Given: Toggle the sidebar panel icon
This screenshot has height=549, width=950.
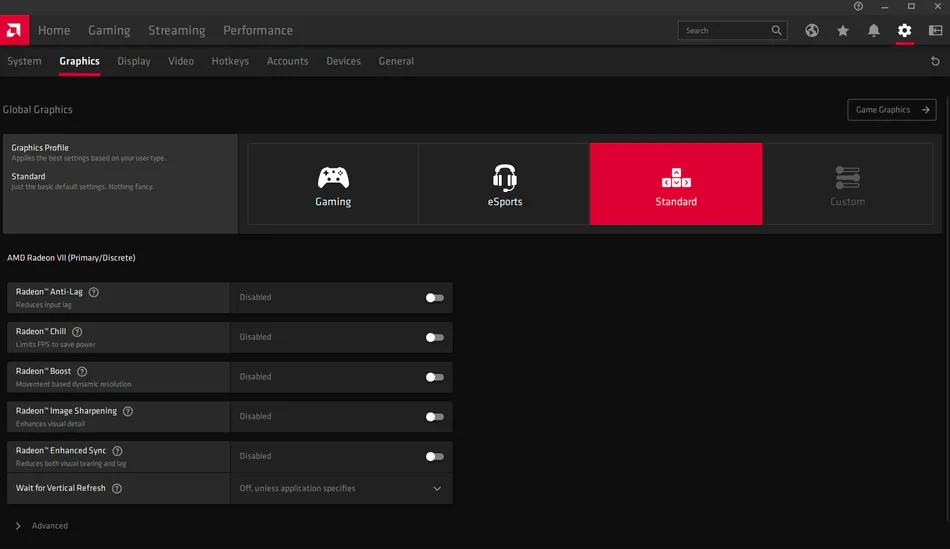Looking at the screenshot, I should point(935,30).
